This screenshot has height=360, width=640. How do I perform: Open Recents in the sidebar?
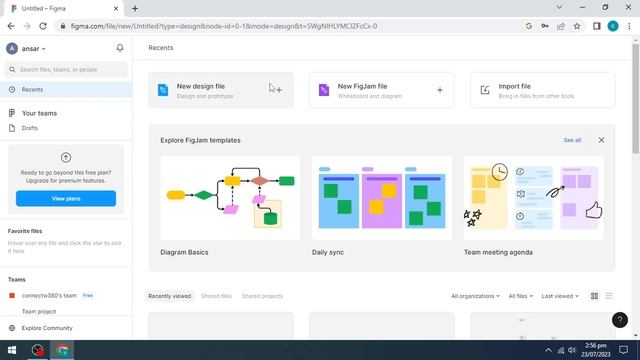point(66,89)
